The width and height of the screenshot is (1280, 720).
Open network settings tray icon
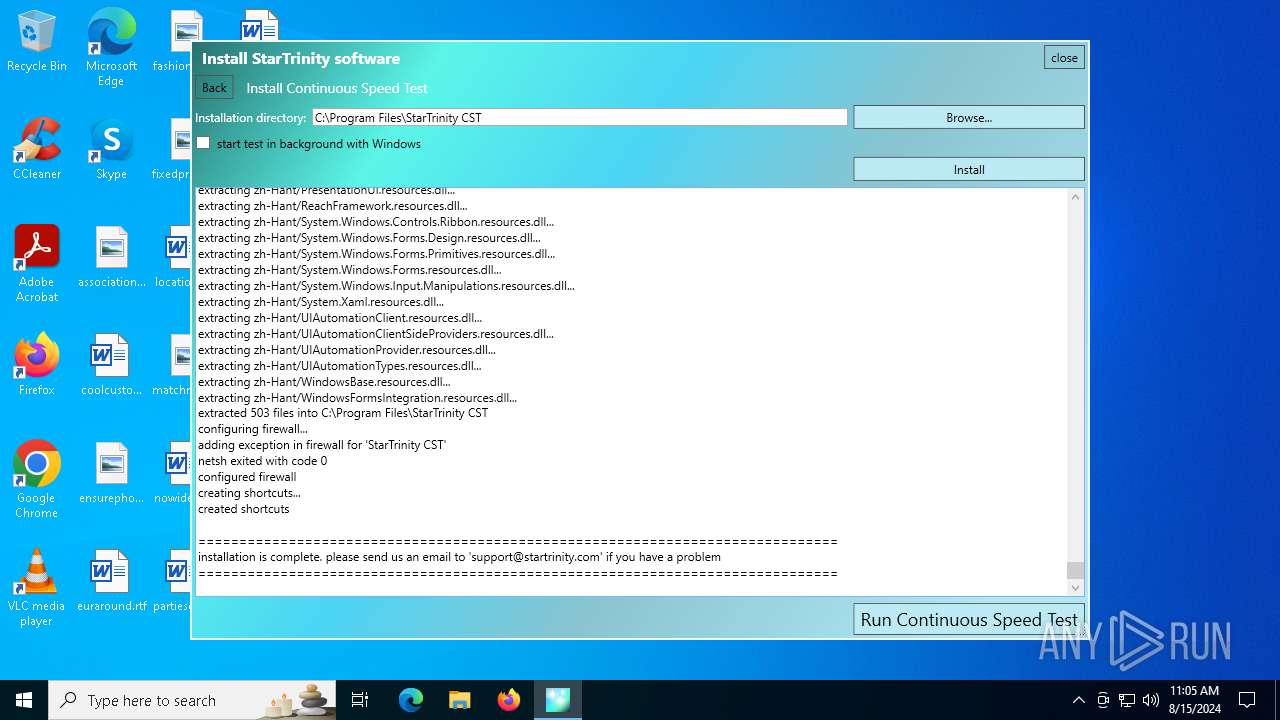(x=1127, y=700)
